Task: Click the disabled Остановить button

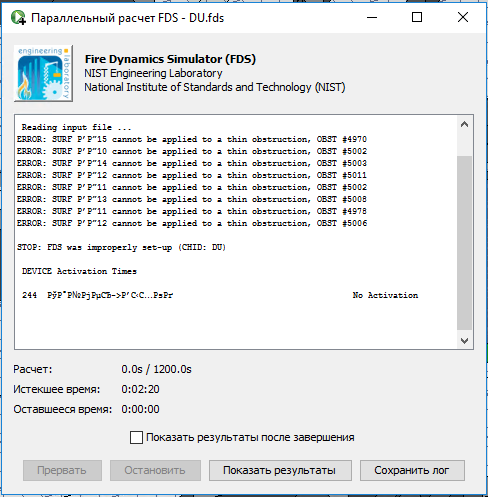Action: click(x=155, y=470)
